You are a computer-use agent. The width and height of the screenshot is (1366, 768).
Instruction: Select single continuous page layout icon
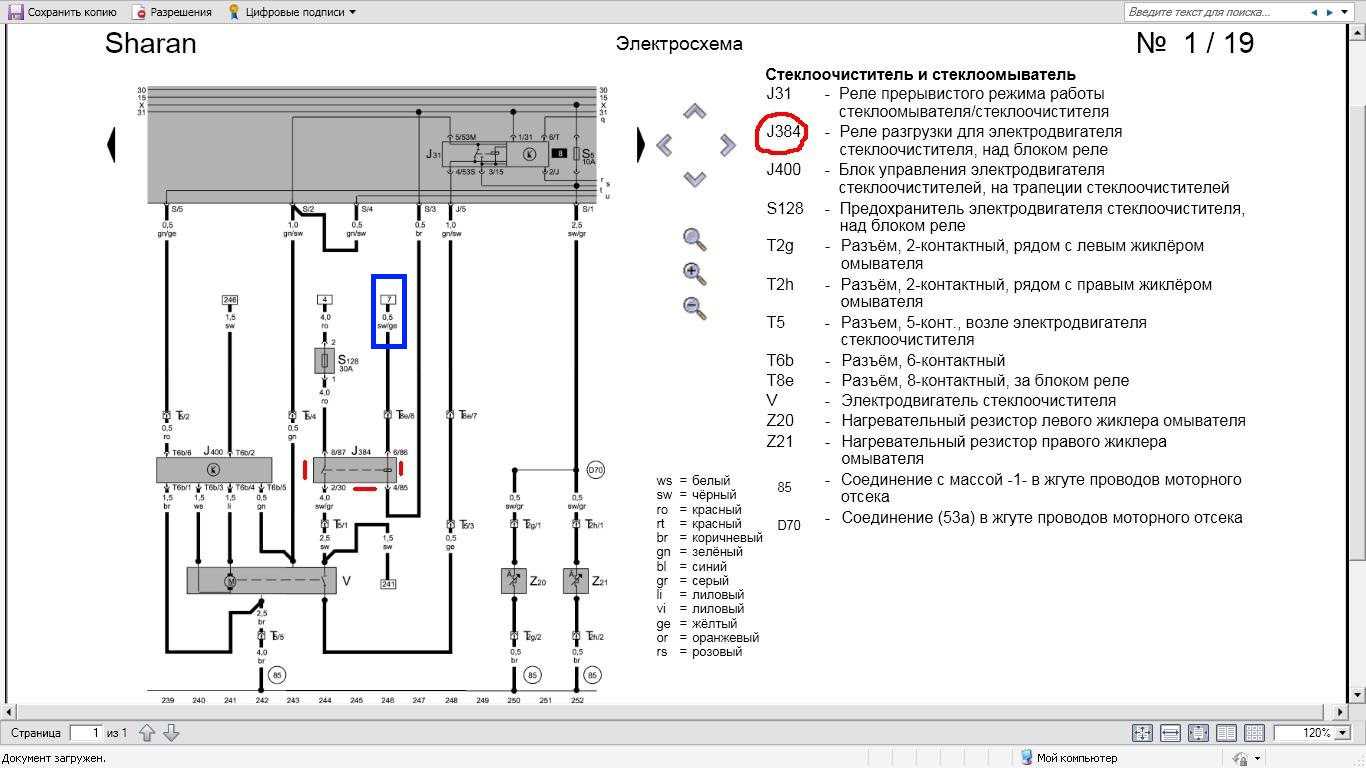pyautogui.click(x=1198, y=733)
